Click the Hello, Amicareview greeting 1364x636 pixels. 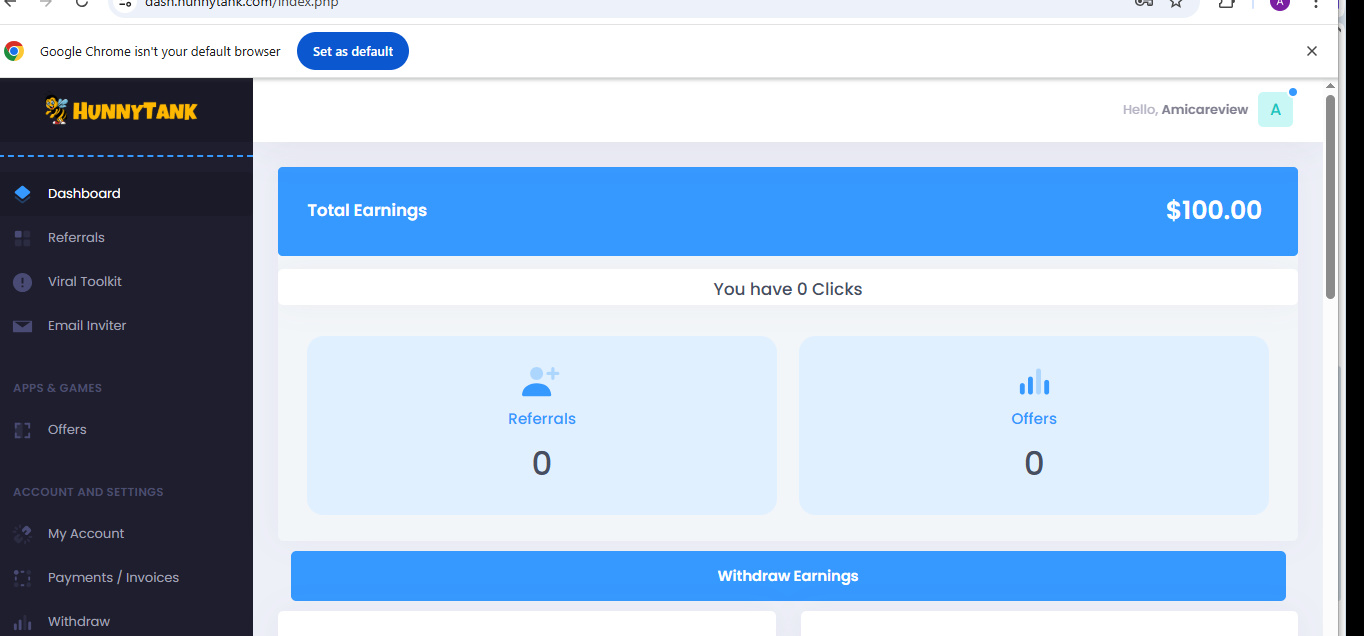[1185, 110]
